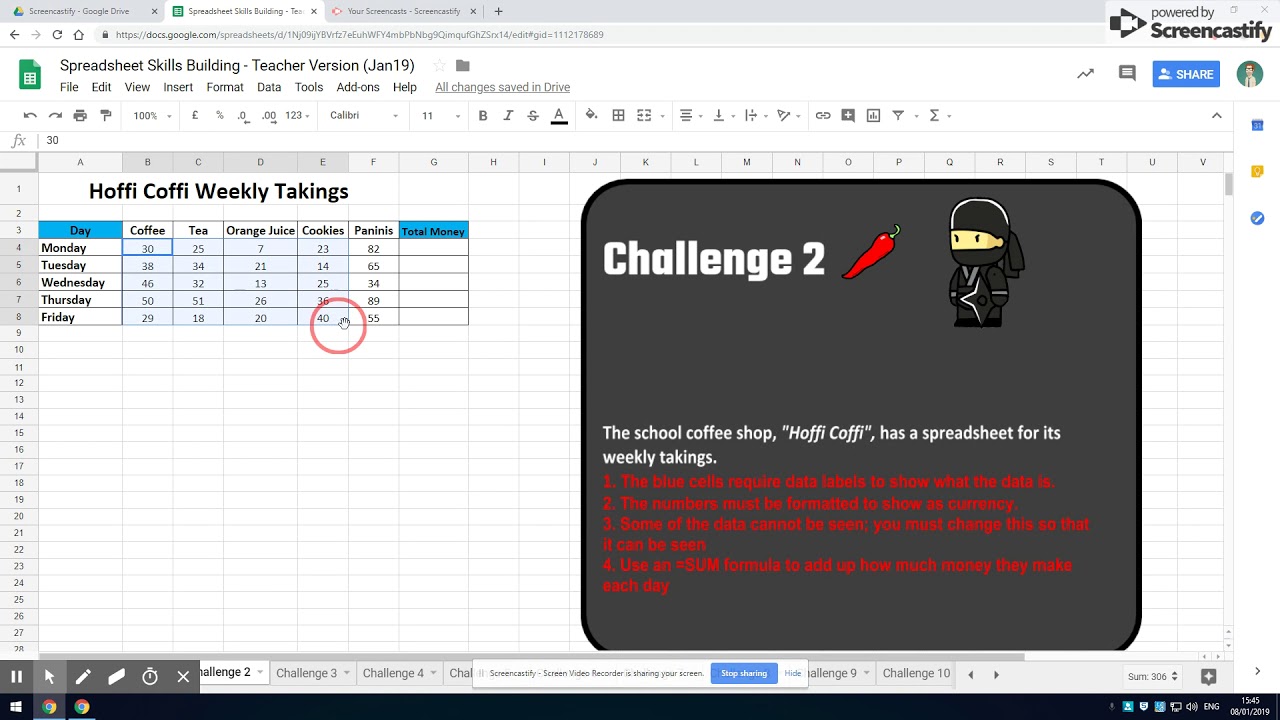Print the spreadsheet with printer icon
The height and width of the screenshot is (720, 1280).
[80, 116]
